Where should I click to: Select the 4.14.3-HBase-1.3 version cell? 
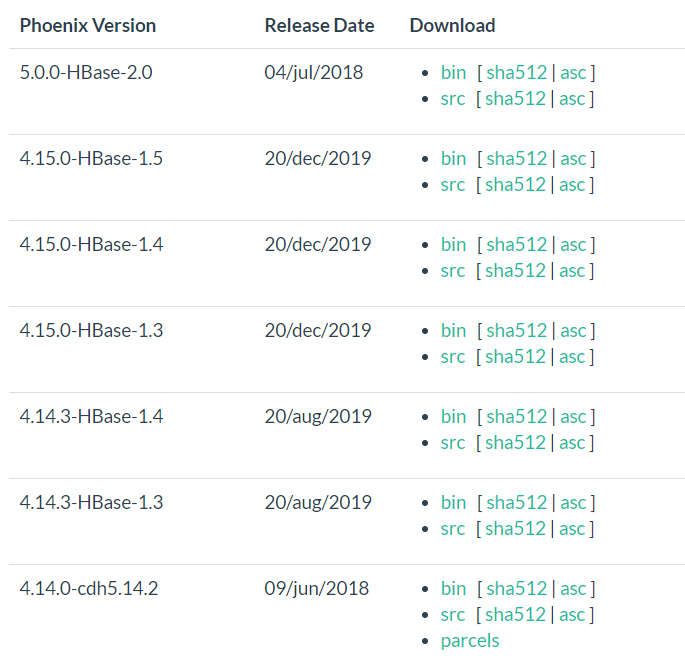click(x=91, y=503)
